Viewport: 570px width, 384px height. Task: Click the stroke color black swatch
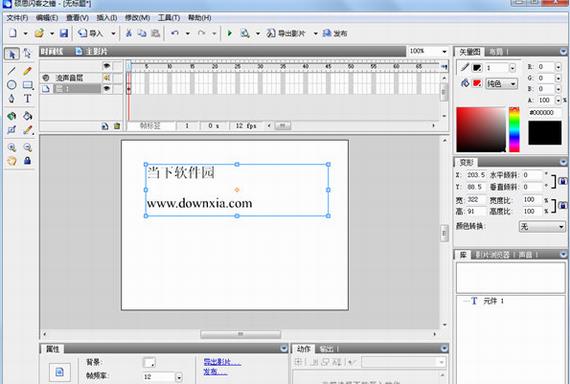click(477, 68)
